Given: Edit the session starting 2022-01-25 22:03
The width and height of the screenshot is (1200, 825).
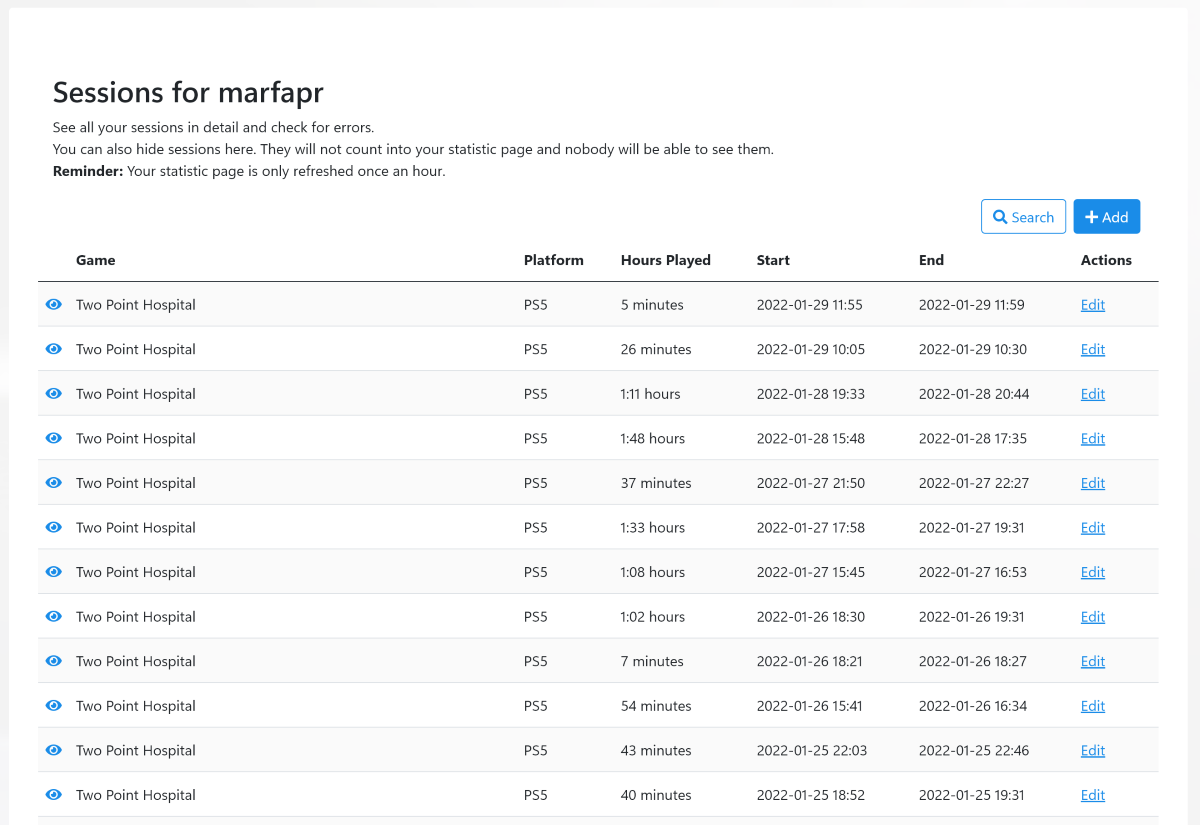Looking at the screenshot, I should (x=1093, y=750).
